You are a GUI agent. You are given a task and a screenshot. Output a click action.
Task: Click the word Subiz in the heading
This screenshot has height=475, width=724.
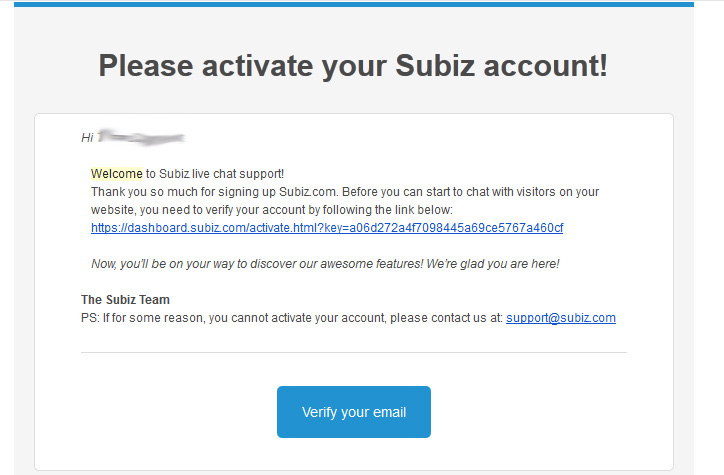coord(435,66)
